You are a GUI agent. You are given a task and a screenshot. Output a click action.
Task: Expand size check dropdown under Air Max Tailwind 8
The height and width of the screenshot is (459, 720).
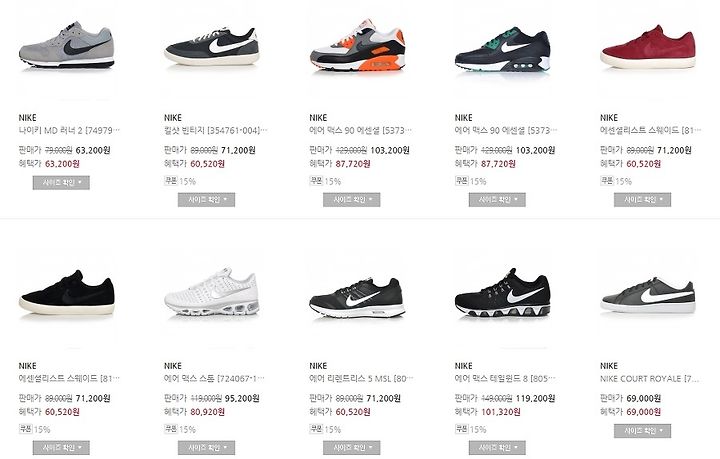497,448
